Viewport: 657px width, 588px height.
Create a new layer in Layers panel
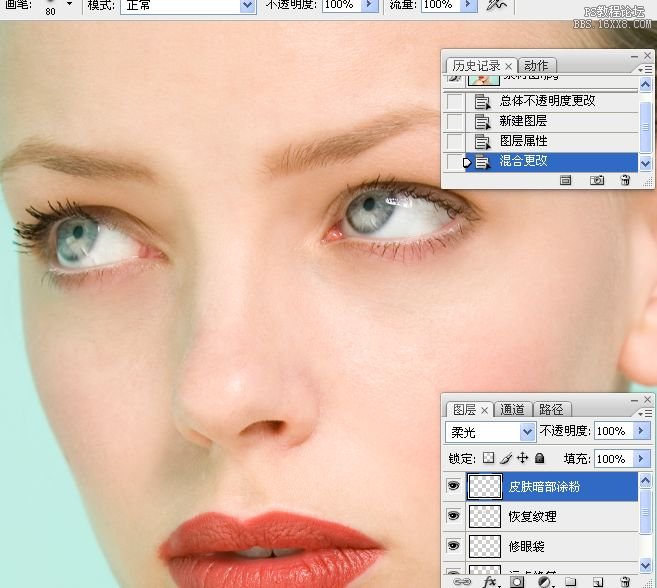point(598,582)
